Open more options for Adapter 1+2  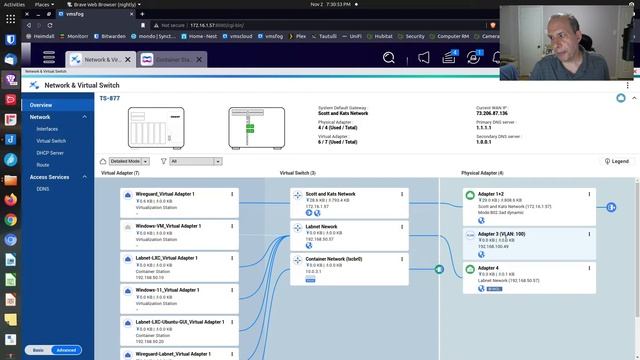[x=589, y=194]
